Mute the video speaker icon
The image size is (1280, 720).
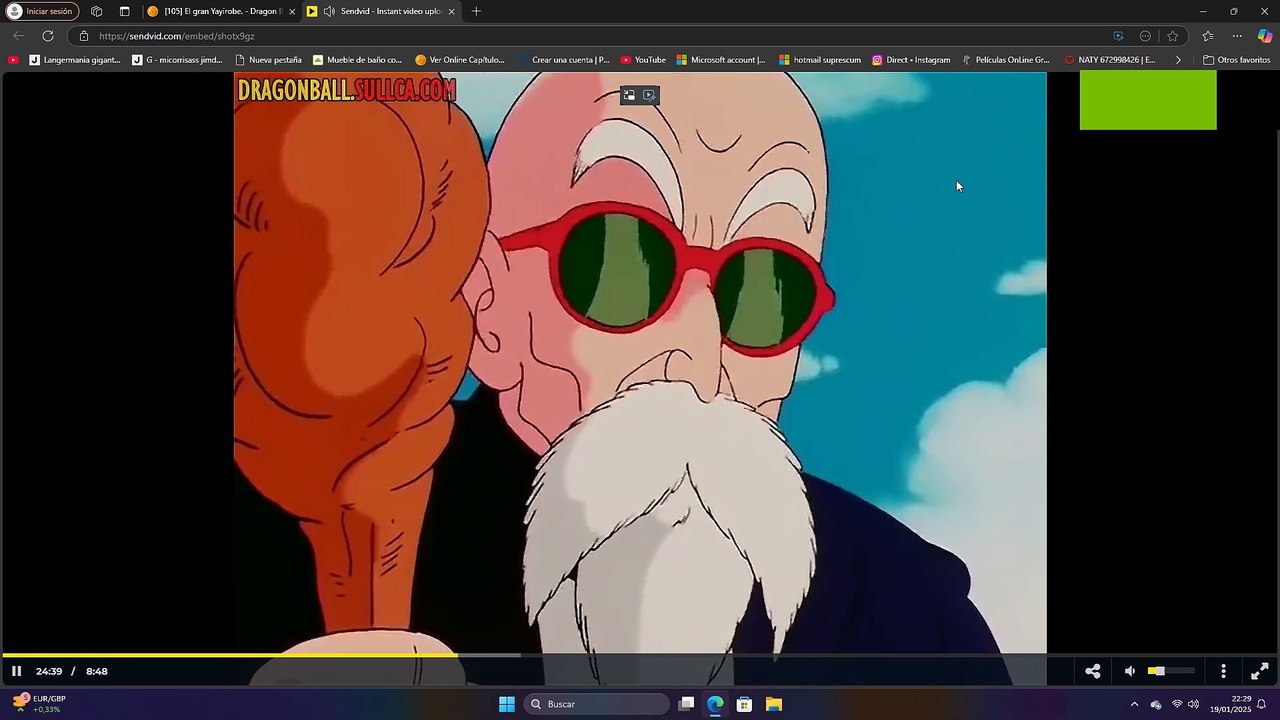click(x=1130, y=671)
